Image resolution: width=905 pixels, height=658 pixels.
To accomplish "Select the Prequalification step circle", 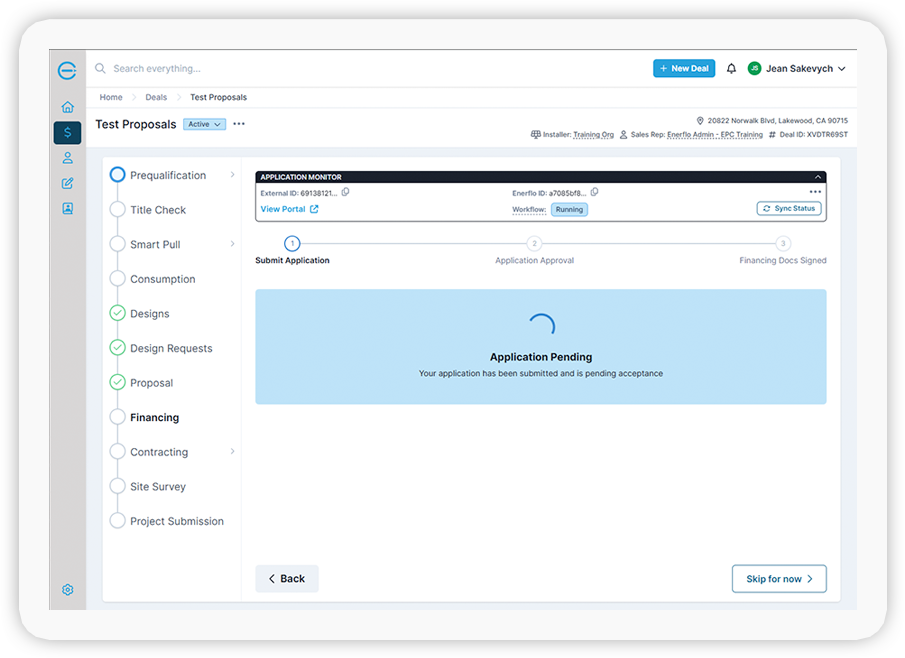I will click(117, 174).
